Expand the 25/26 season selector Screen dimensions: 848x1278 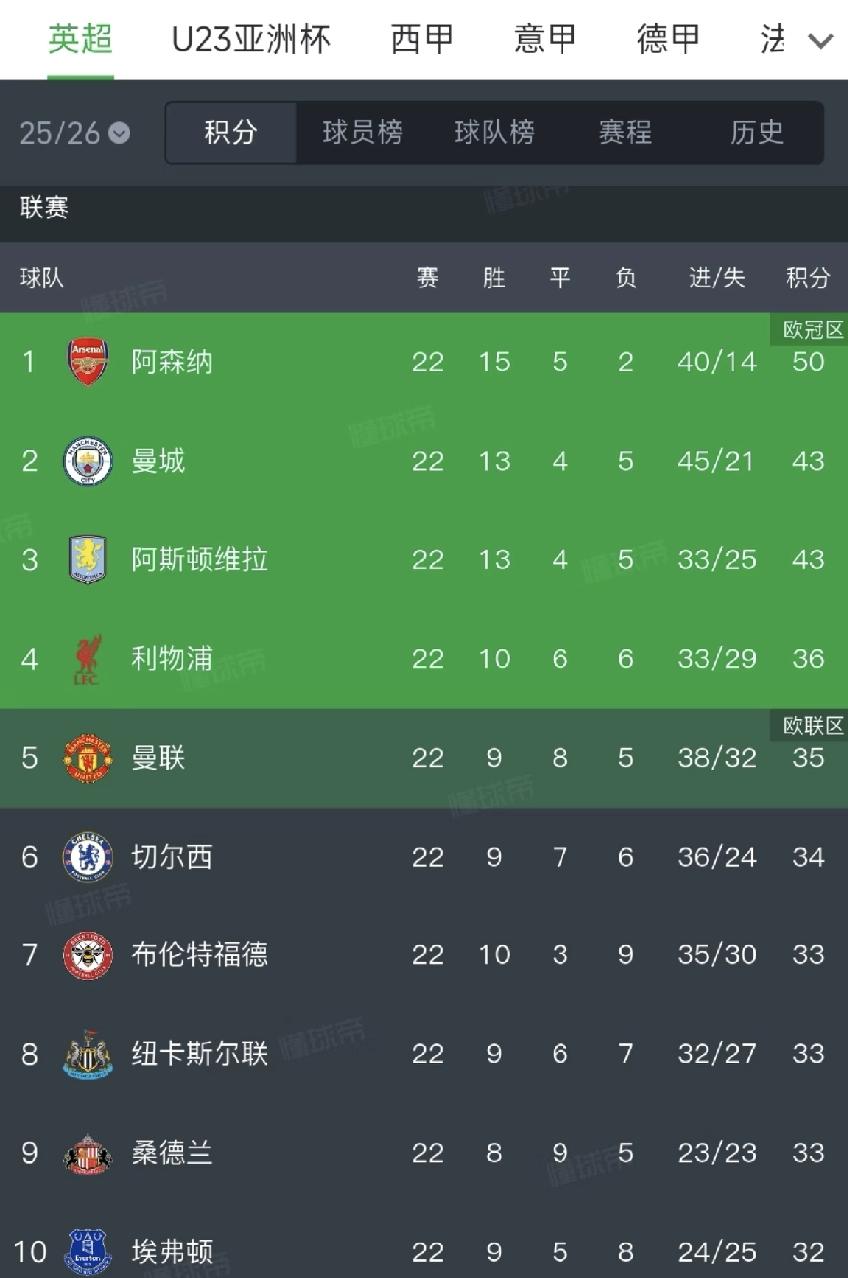pos(74,133)
